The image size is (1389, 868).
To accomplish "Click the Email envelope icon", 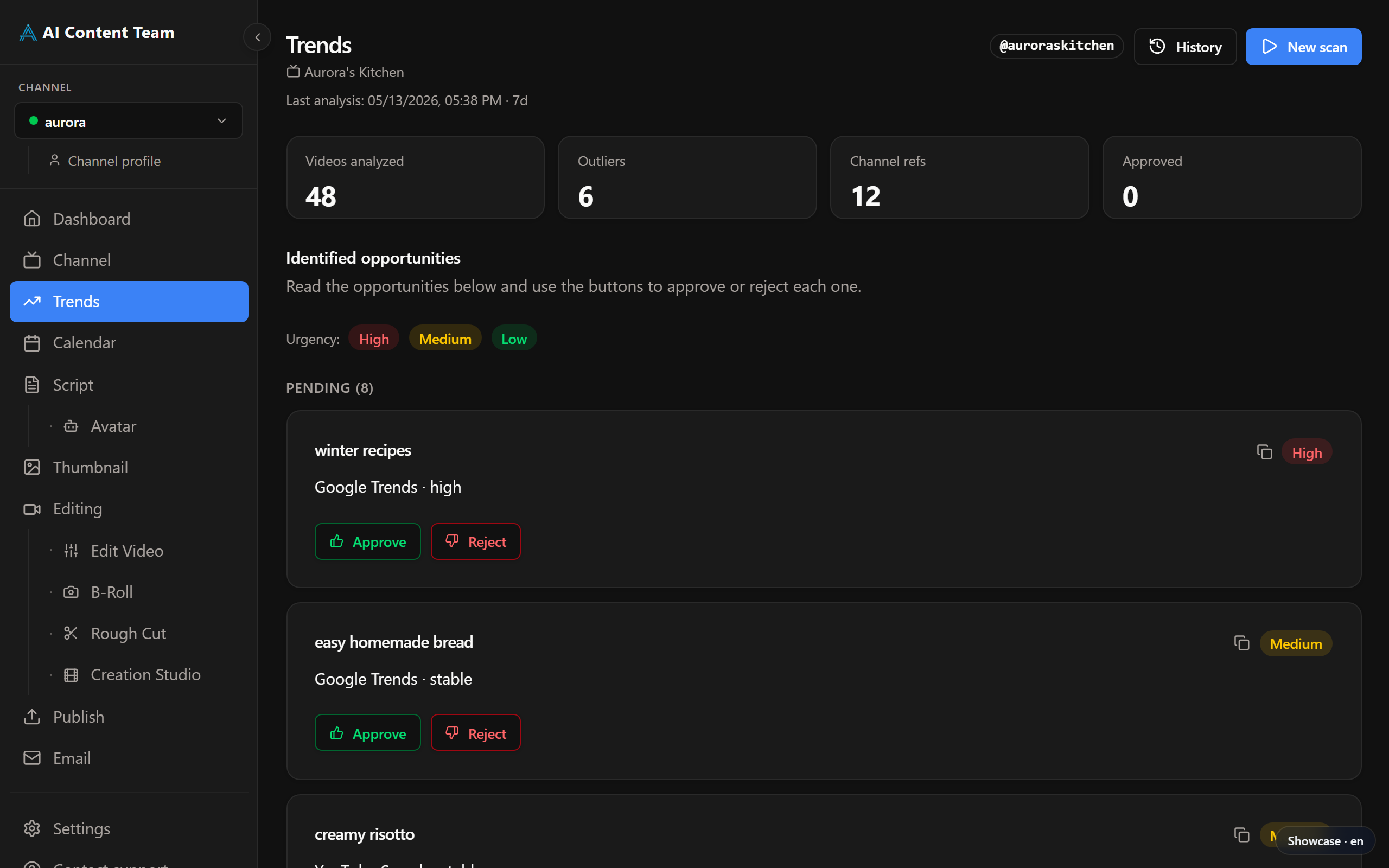I will pos(32,758).
